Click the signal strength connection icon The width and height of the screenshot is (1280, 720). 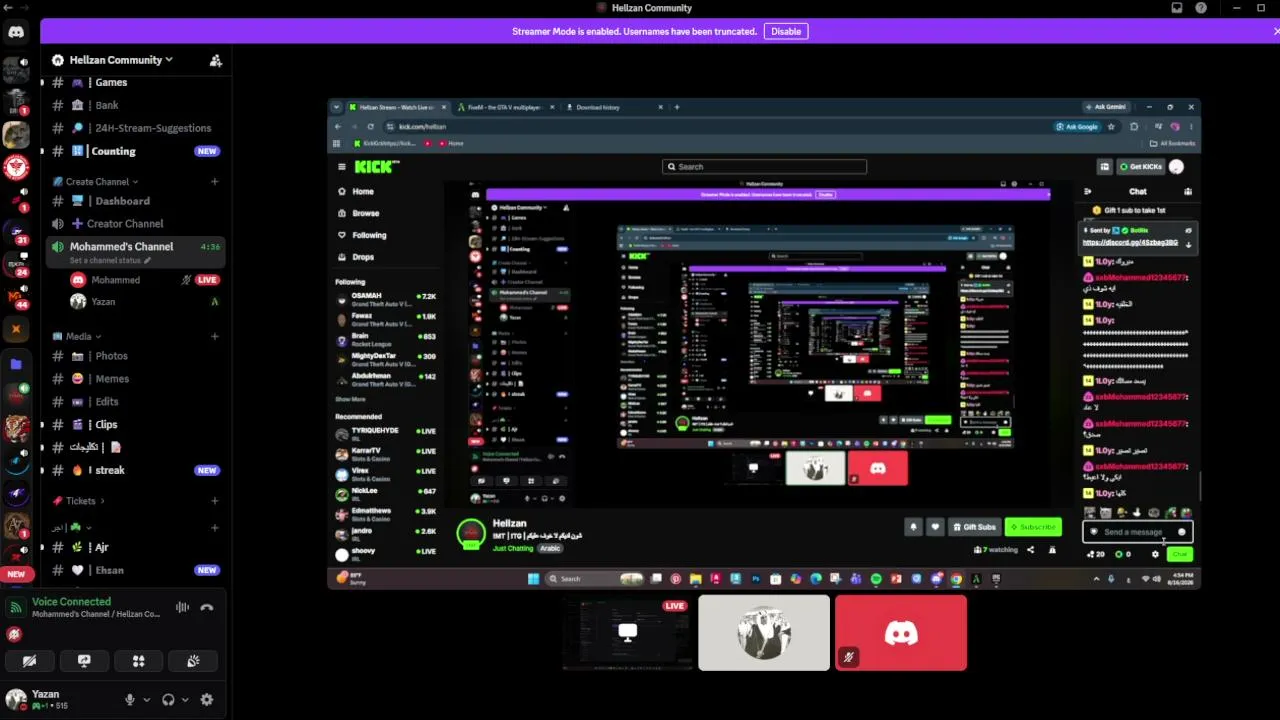click(15, 607)
